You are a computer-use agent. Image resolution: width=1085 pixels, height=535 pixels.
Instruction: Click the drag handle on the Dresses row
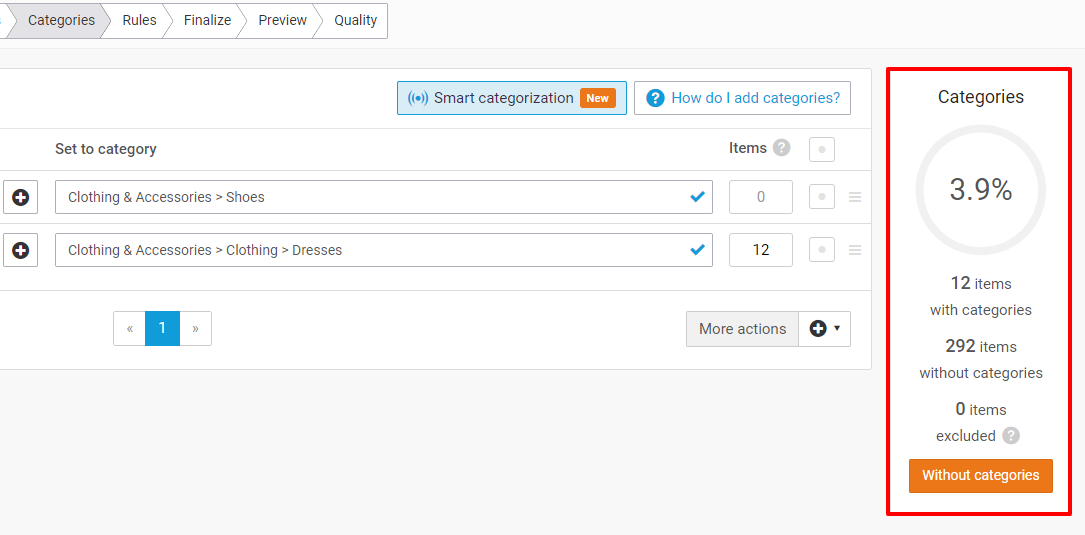(855, 250)
